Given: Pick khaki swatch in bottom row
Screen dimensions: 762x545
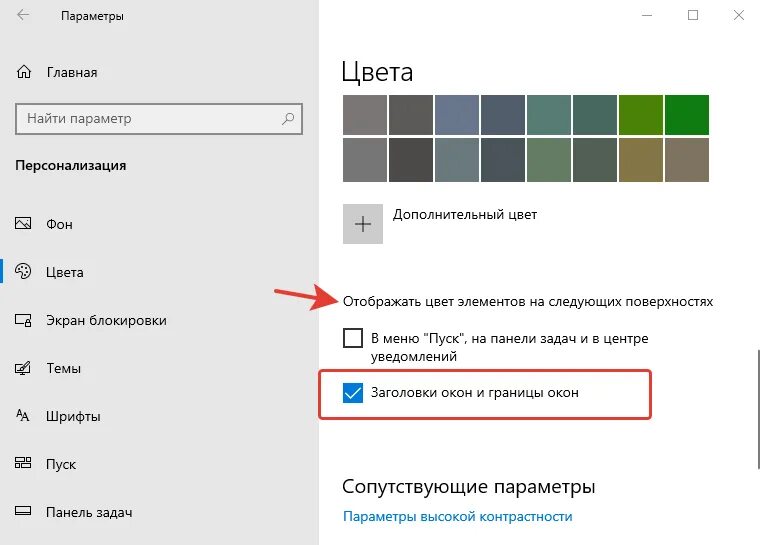Looking at the screenshot, I should (x=641, y=160).
